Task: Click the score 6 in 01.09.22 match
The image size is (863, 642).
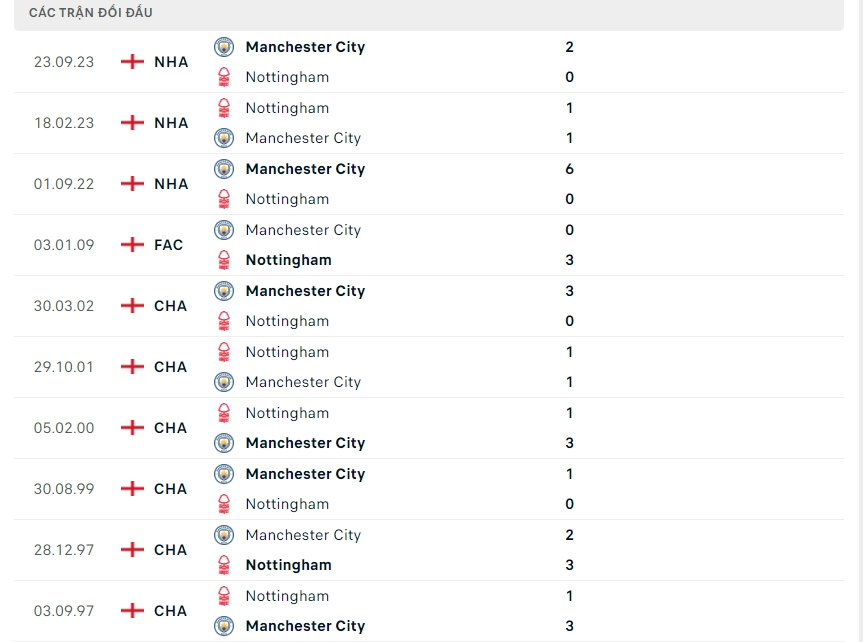Action: (x=569, y=169)
